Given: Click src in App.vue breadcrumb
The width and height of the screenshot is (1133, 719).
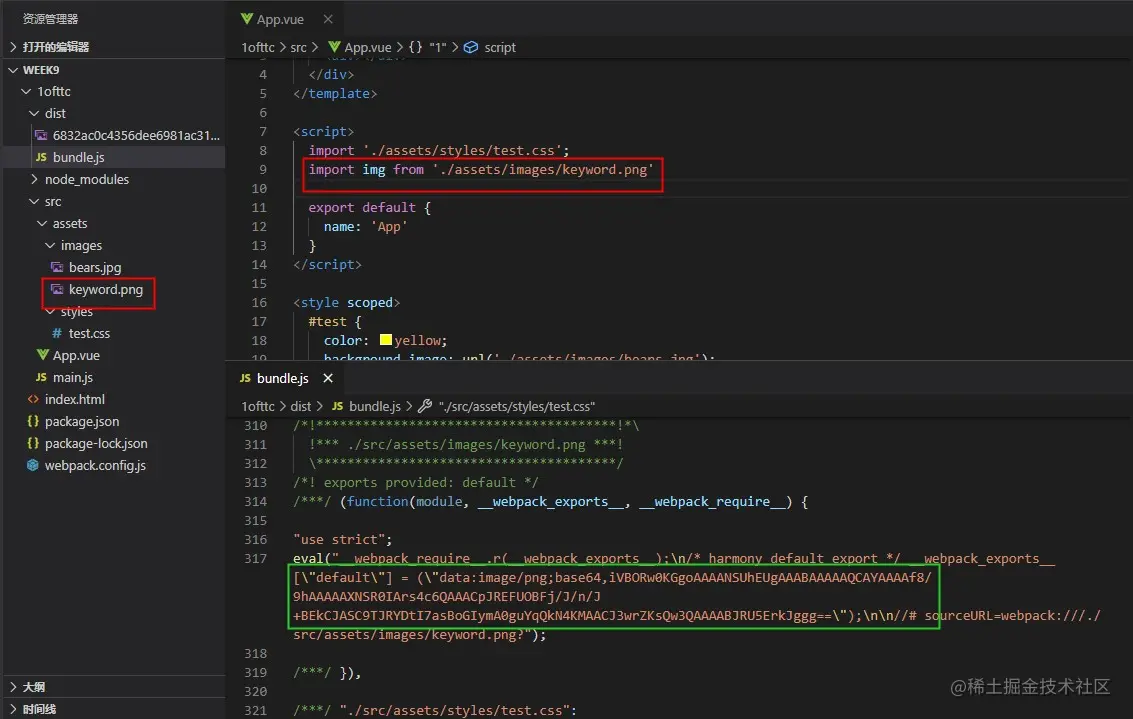Looking at the screenshot, I should click(298, 48).
